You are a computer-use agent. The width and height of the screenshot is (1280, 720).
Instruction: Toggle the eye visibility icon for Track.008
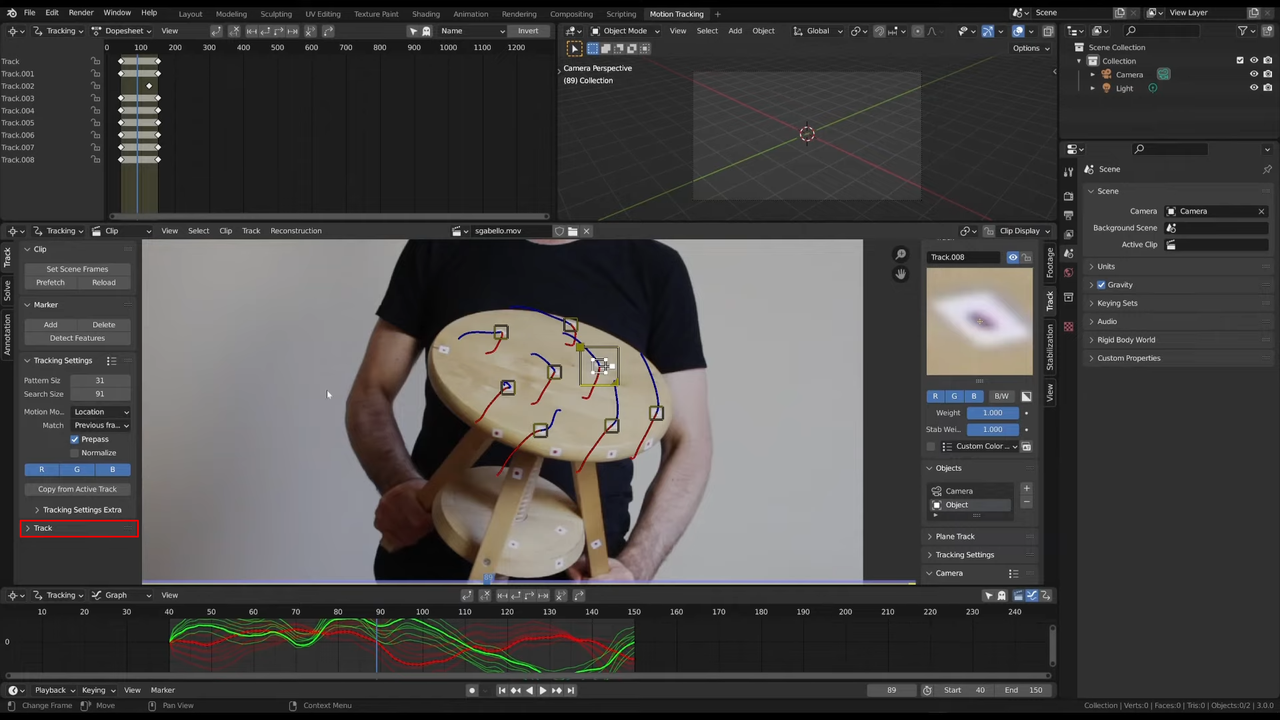[x=1012, y=257]
